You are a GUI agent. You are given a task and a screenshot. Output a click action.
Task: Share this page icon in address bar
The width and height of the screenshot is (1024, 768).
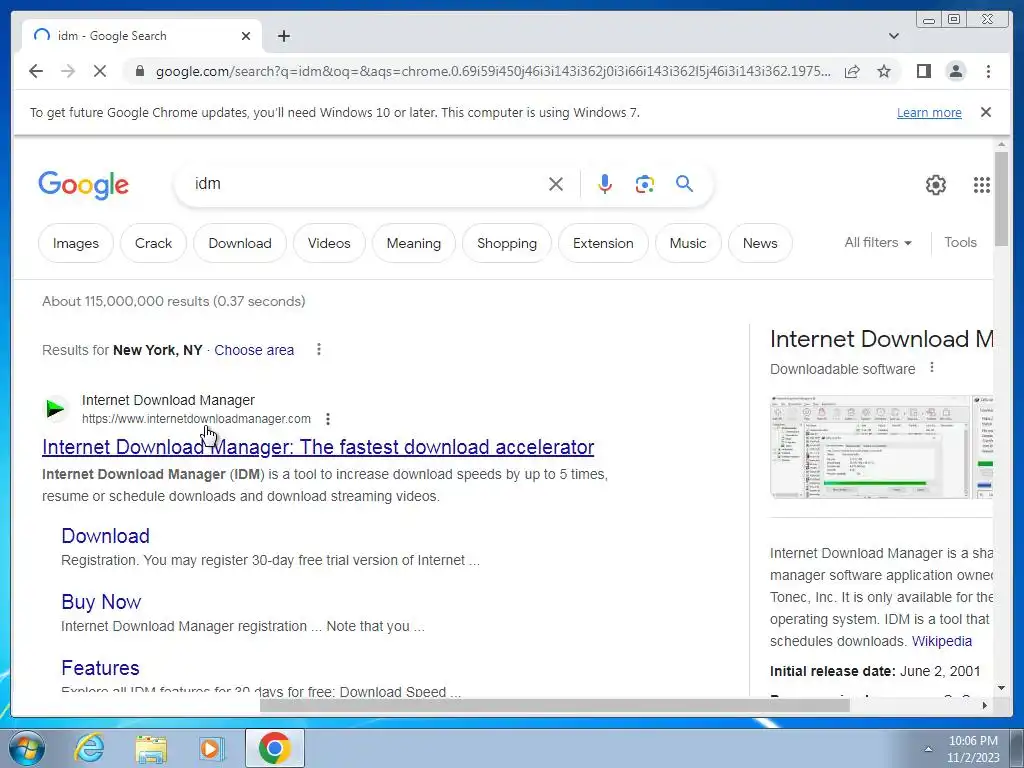tap(852, 71)
